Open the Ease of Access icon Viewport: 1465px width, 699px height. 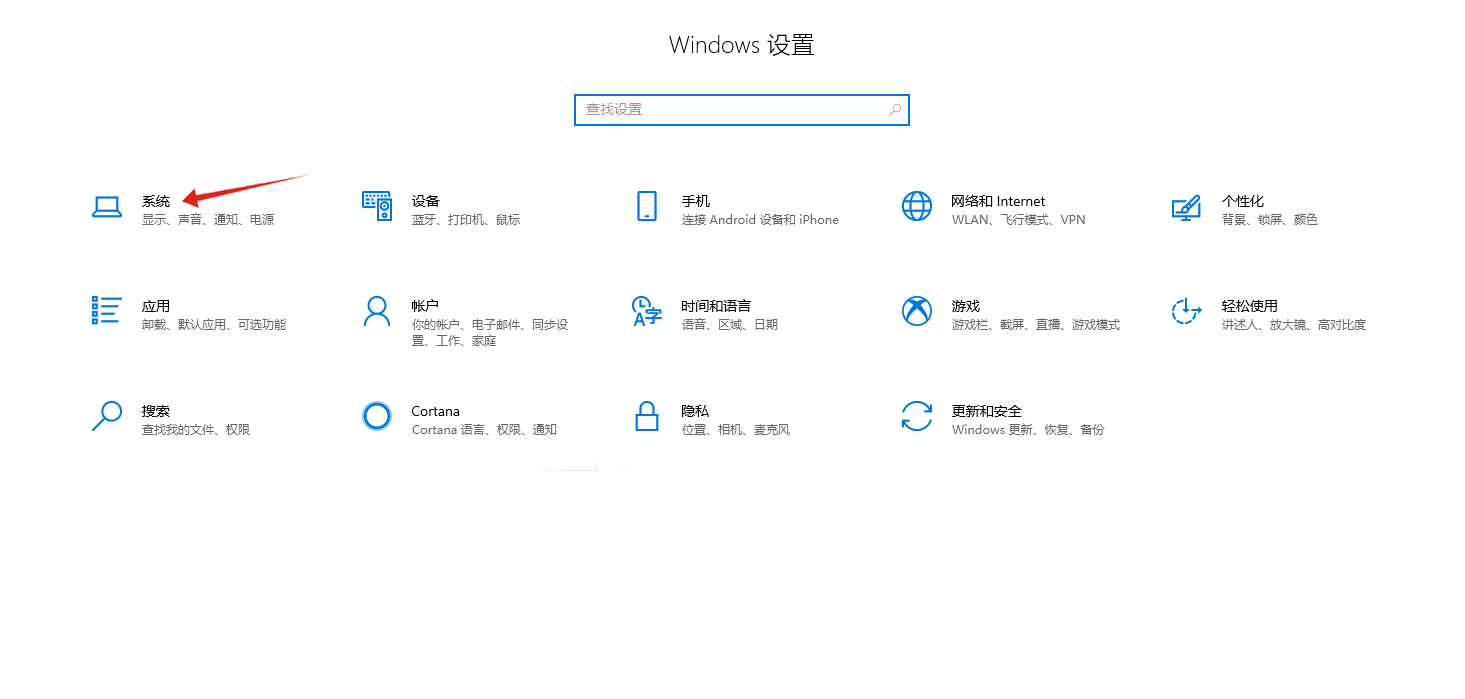pos(1186,311)
